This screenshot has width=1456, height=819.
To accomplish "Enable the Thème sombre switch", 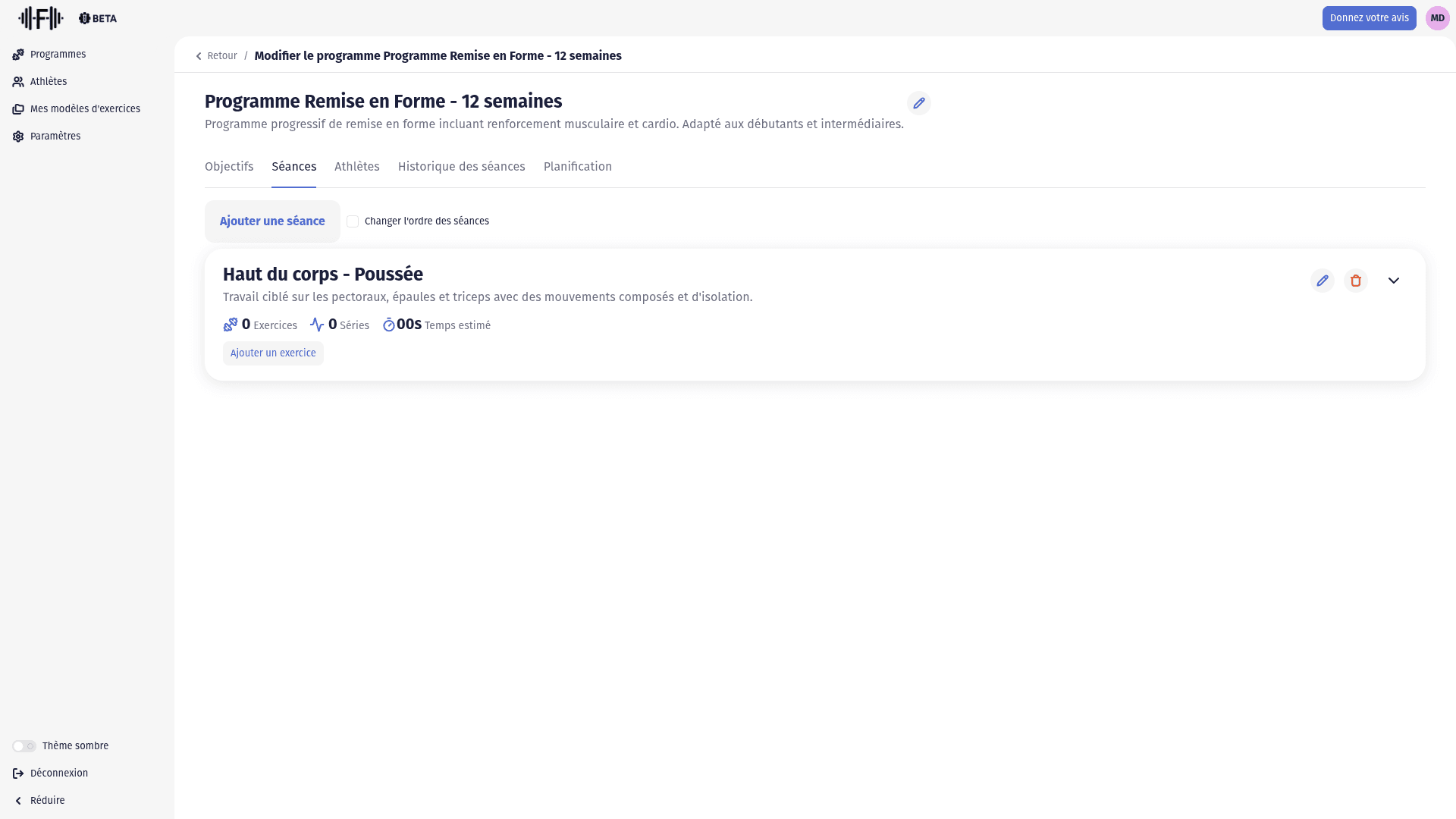I will coord(24,746).
